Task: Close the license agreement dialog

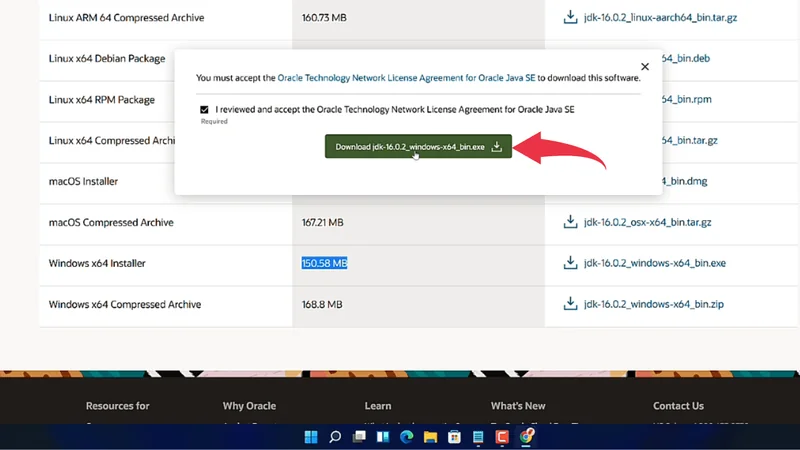Action: [x=644, y=67]
